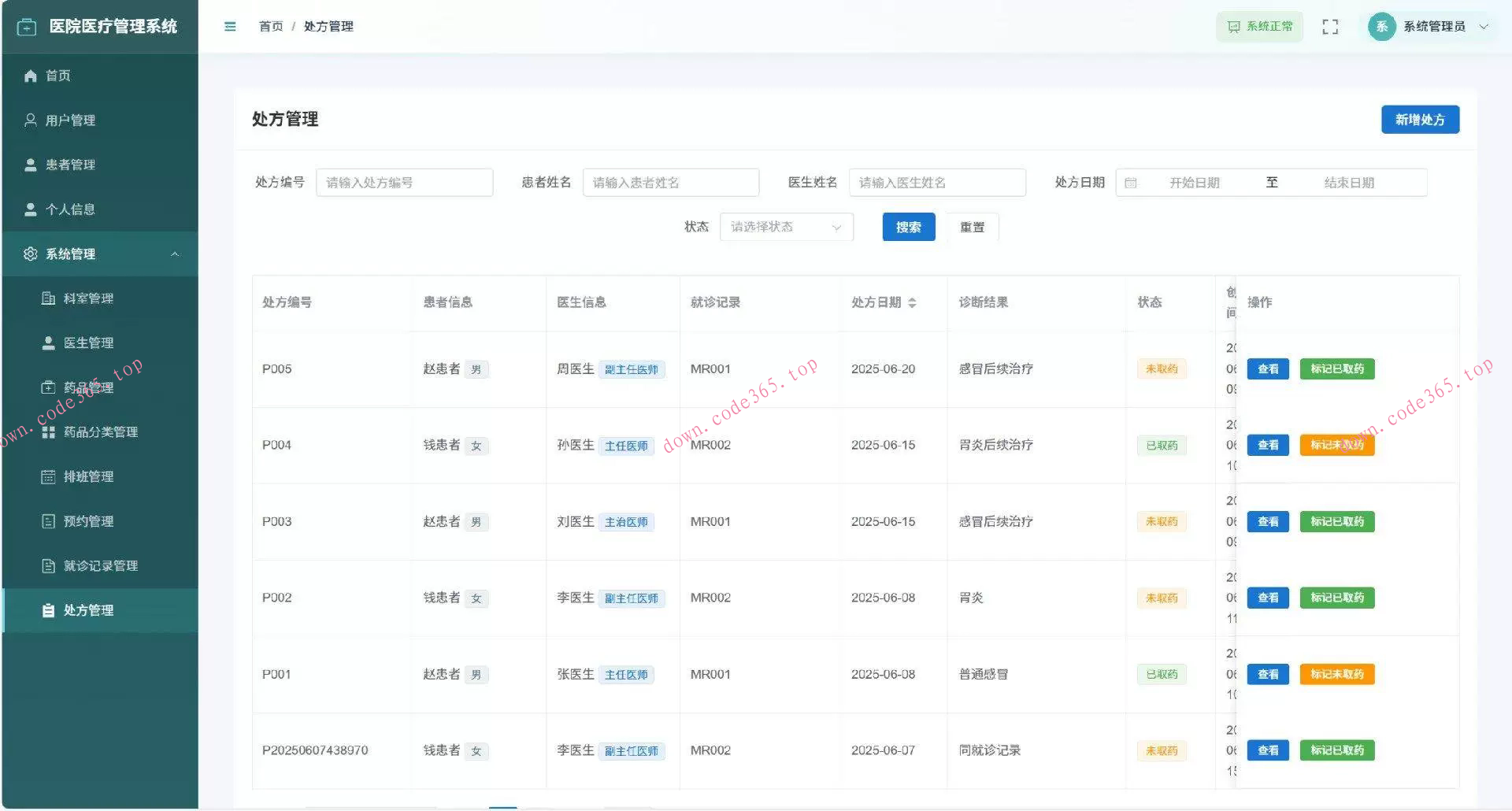Click the 就诊记录管理 record icon
This screenshot has height=811, width=1512.
tap(47, 565)
